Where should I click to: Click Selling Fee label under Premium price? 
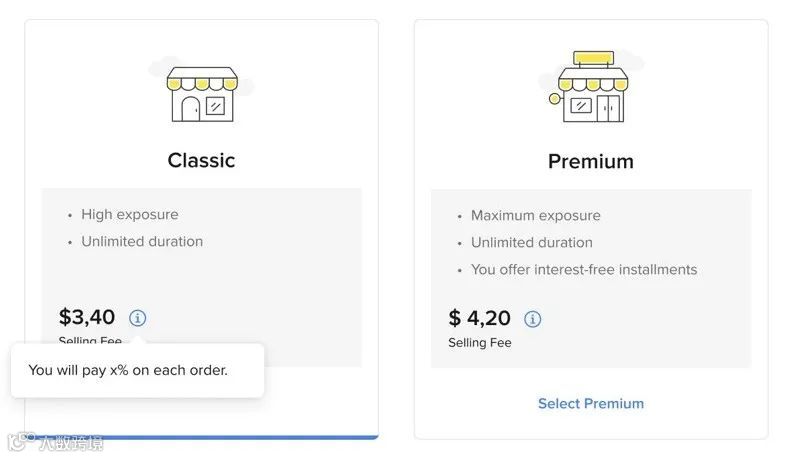point(480,343)
